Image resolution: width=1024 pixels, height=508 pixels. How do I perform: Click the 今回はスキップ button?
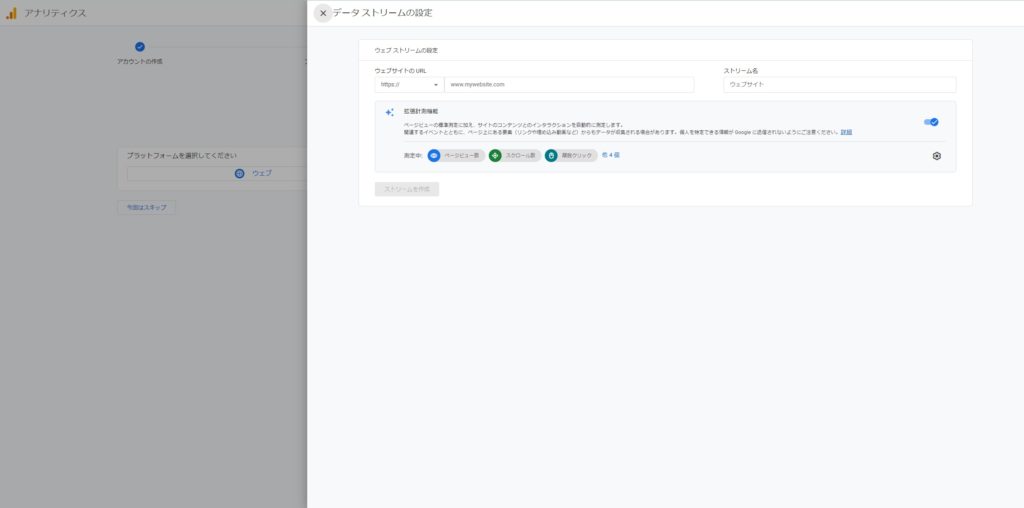point(146,207)
